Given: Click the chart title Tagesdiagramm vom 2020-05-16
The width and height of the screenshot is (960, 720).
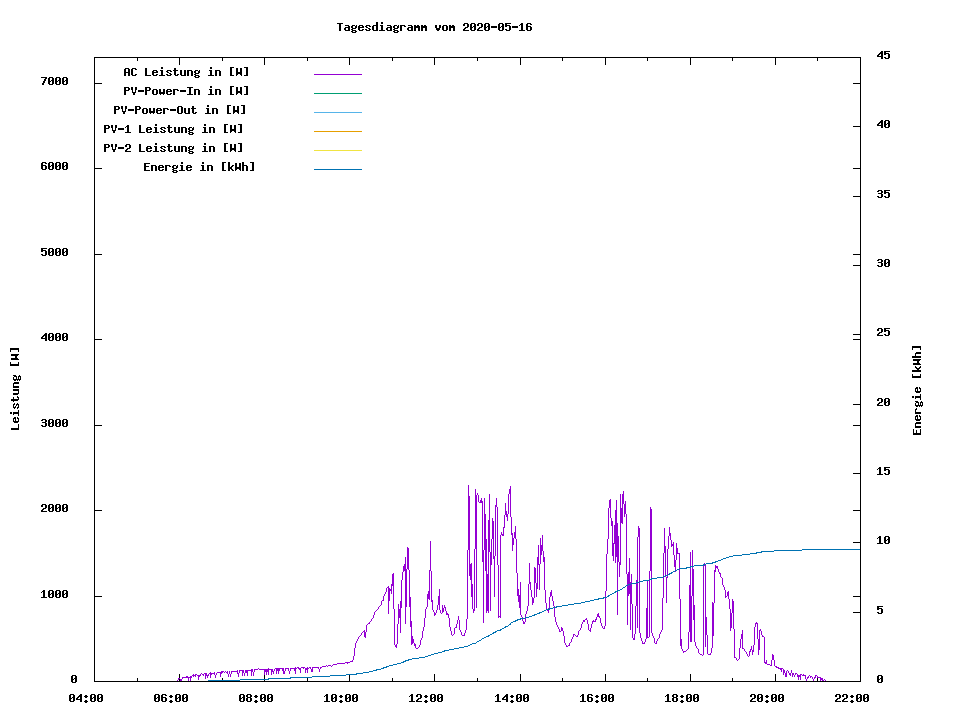Looking at the screenshot, I should coord(434,27).
